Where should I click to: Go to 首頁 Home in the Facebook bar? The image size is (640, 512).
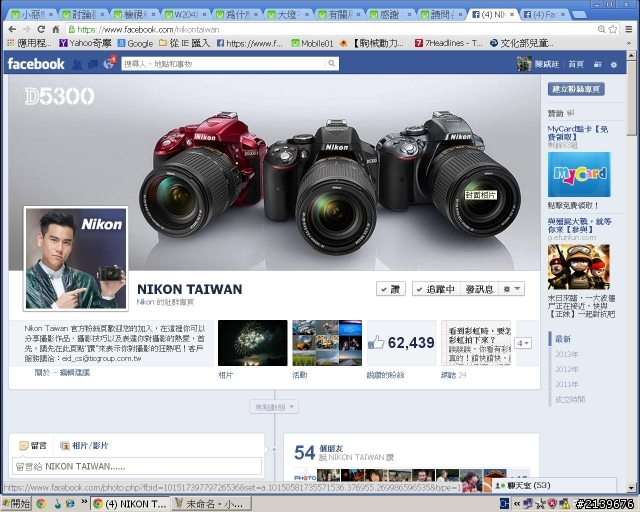point(576,65)
